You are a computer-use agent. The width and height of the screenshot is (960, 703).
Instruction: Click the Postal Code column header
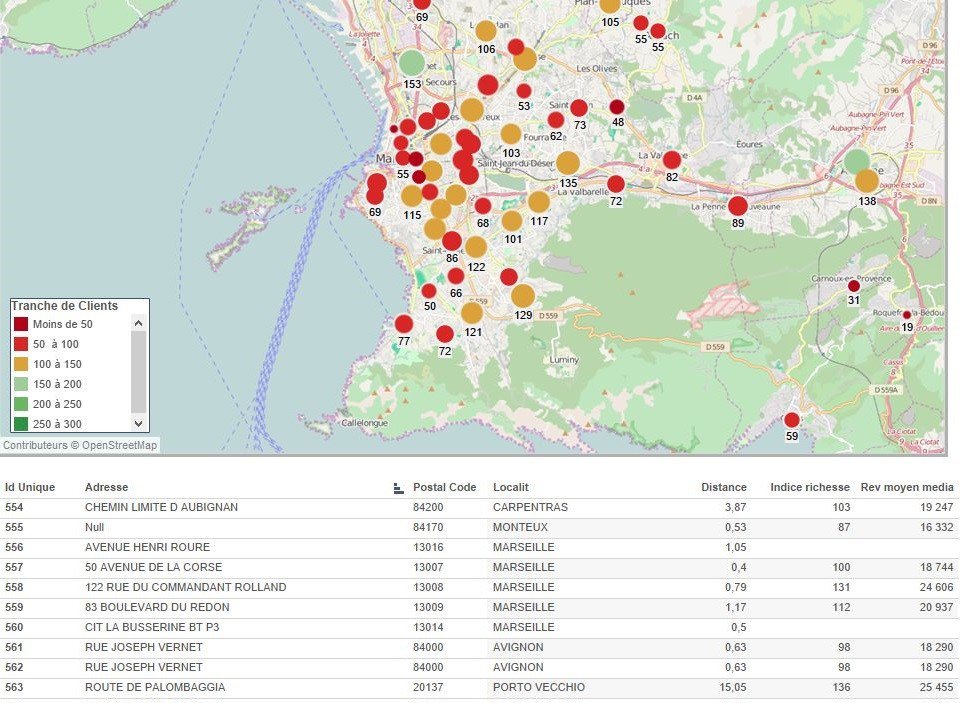pos(444,487)
